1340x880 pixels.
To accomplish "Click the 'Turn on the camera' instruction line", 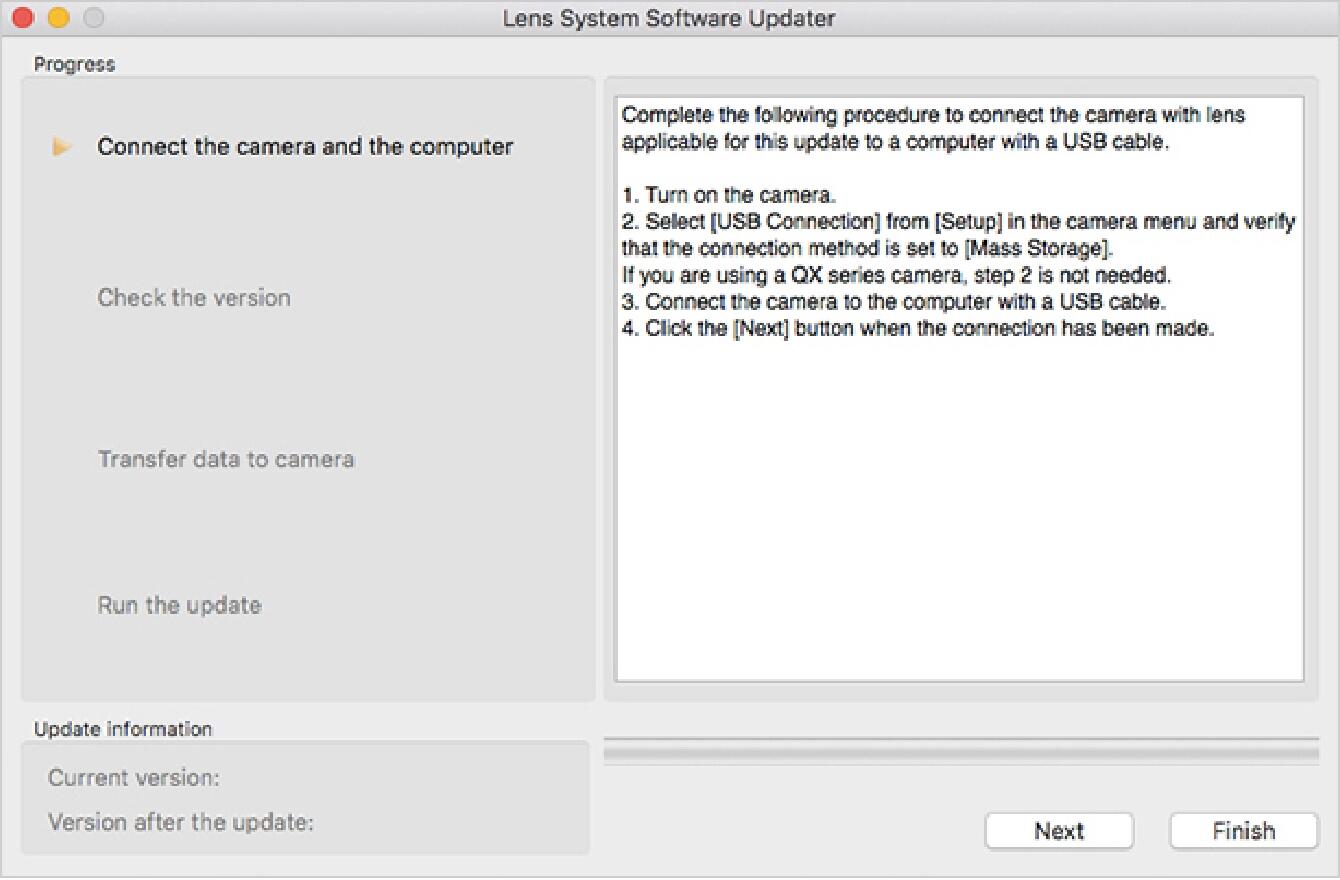I will 729,196.
